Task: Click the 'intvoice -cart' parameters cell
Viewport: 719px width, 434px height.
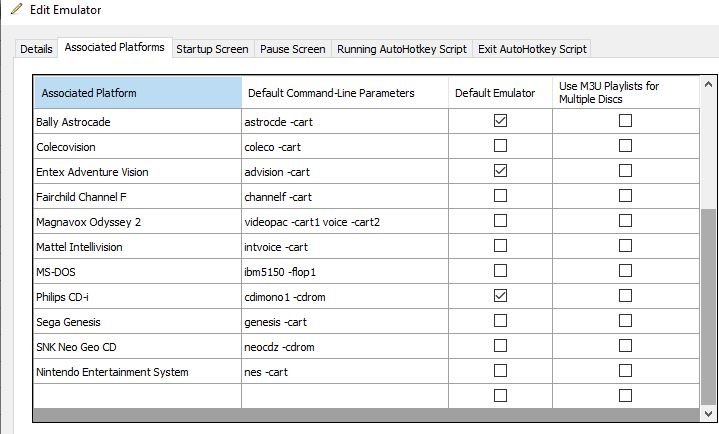Action: click(345, 247)
